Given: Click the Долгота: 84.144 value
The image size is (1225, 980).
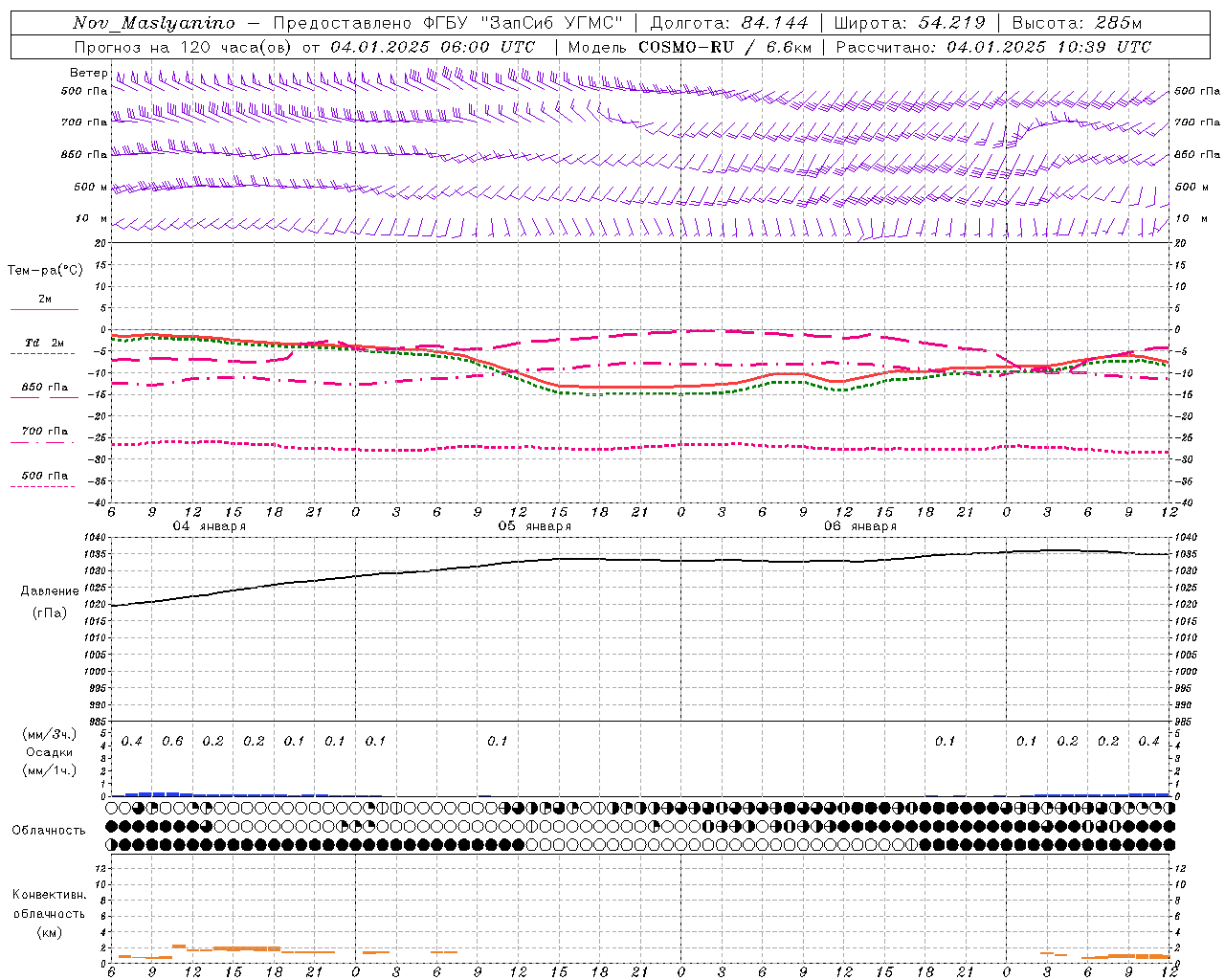Looking at the screenshot, I should click(729, 23).
